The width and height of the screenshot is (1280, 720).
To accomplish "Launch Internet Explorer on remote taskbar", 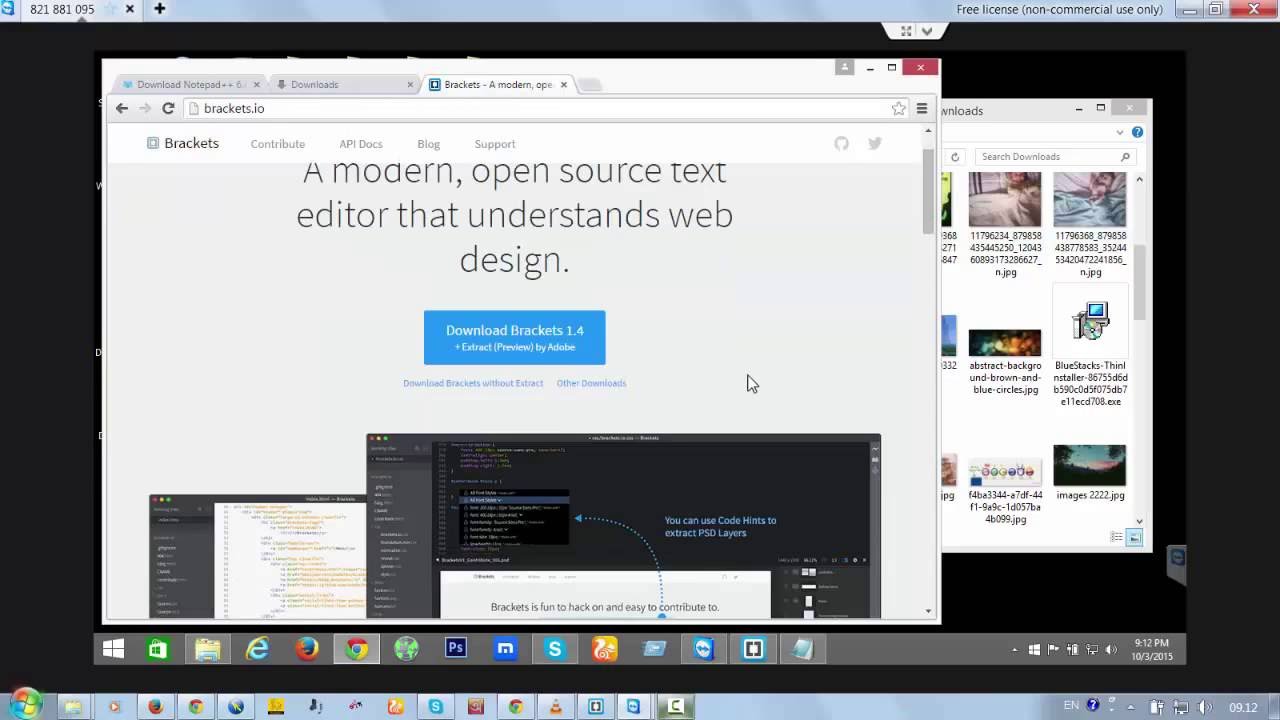I will point(257,649).
